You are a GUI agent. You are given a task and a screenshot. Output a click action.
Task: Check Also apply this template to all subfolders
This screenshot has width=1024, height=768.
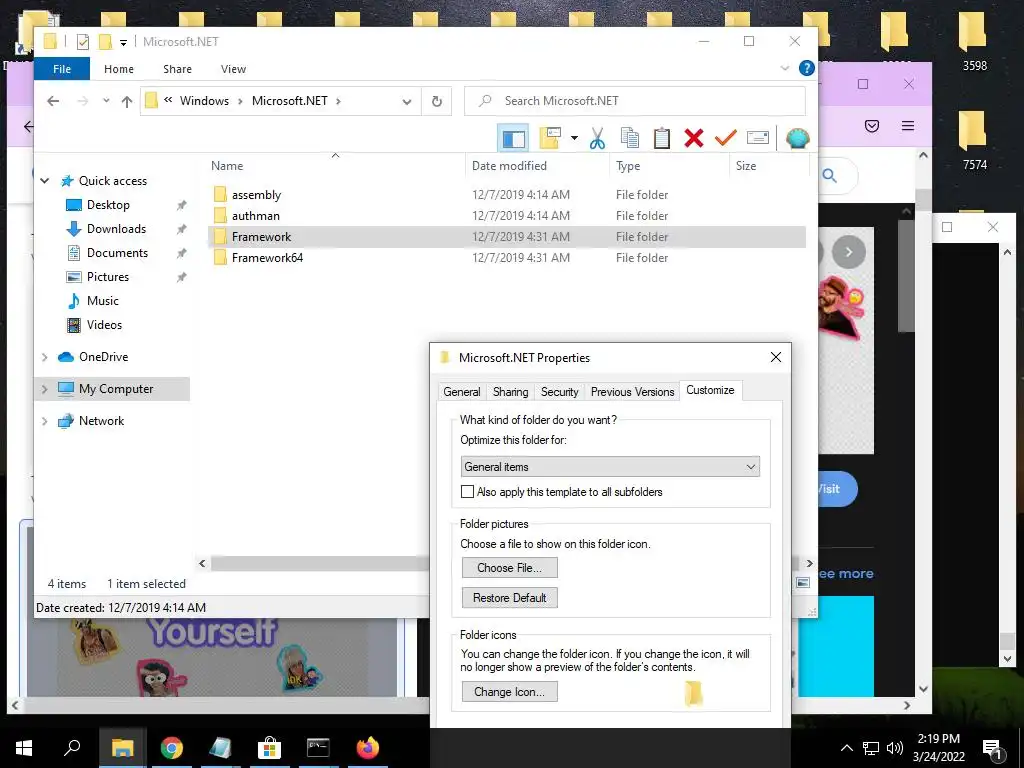[468, 492]
